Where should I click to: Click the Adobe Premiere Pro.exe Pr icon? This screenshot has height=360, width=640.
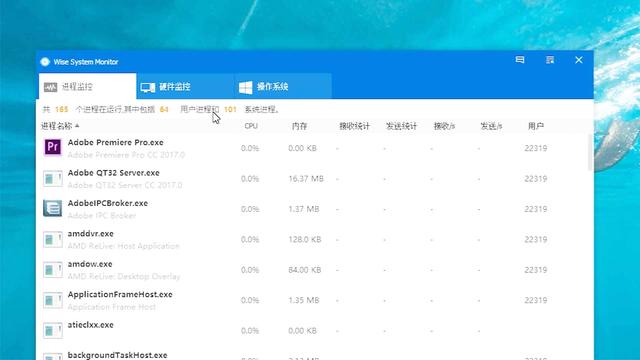[x=53, y=147]
